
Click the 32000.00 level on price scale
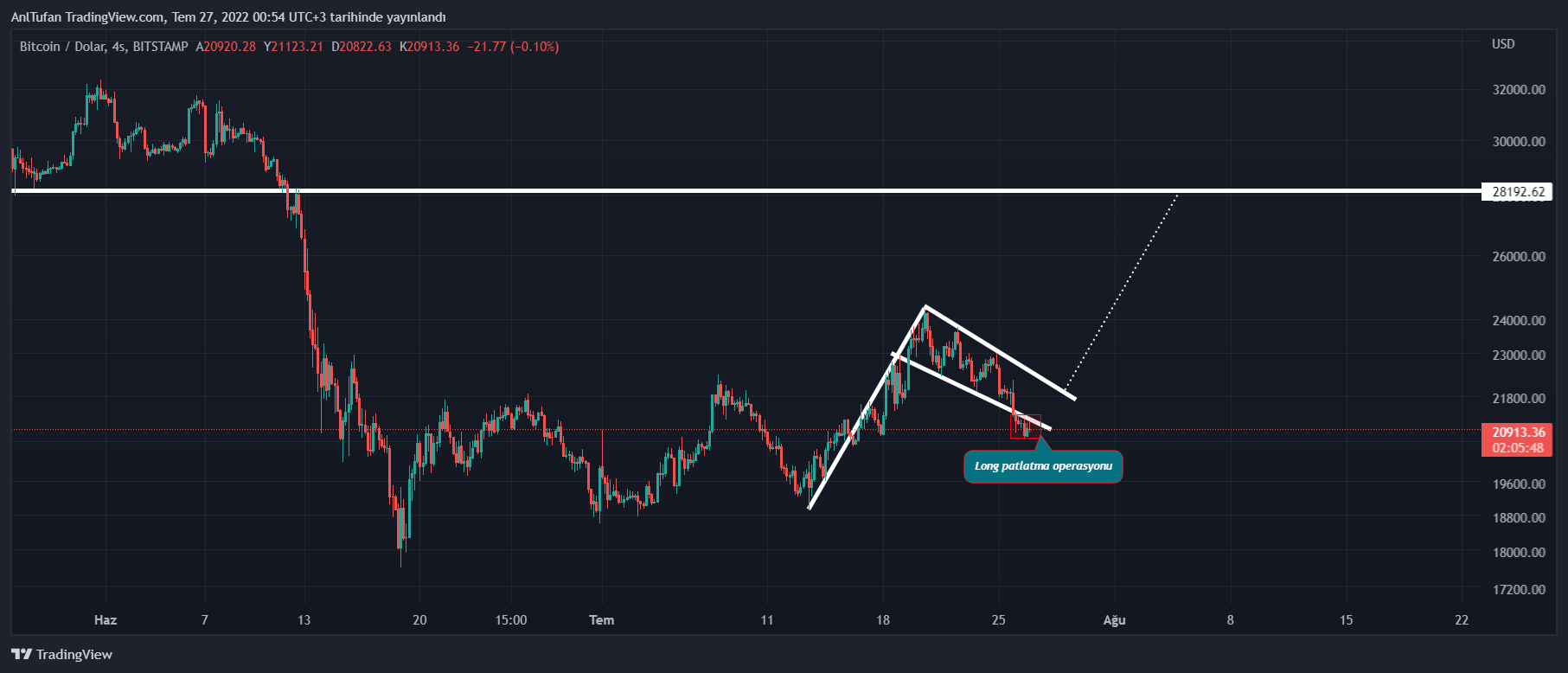1519,90
